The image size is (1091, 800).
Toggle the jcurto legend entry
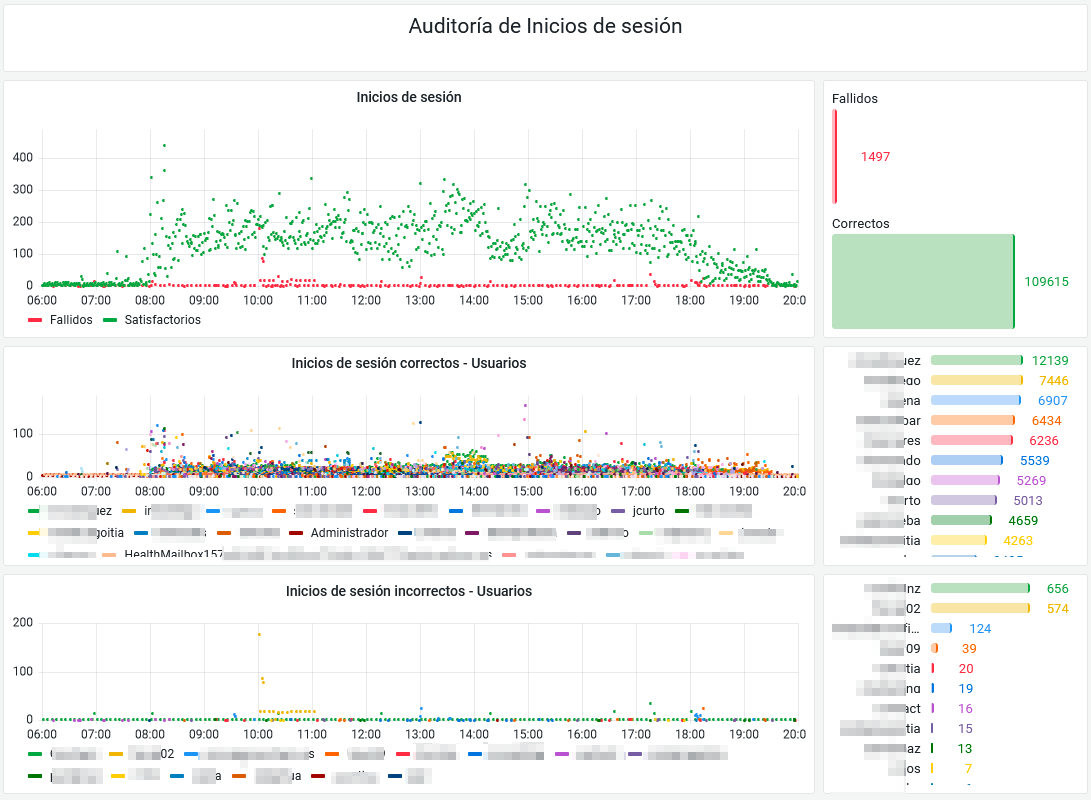coord(648,510)
